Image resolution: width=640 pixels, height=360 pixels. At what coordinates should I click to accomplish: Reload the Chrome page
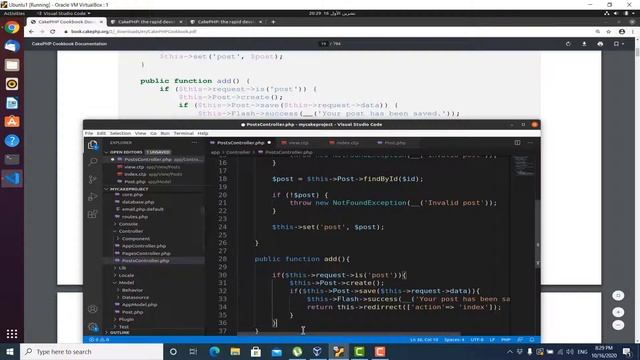(53, 31)
